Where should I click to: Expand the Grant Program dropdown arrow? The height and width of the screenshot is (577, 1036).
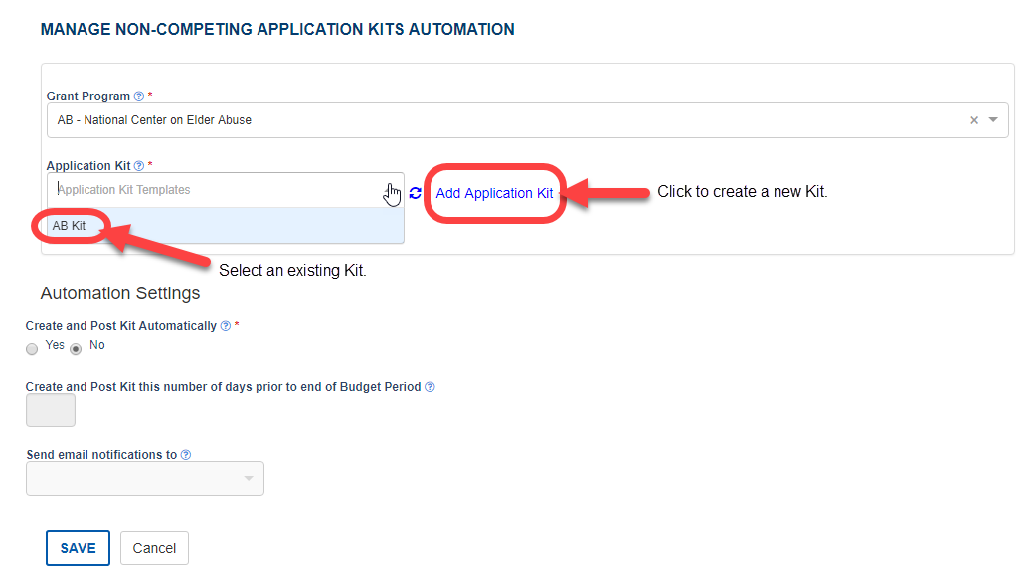coord(993,120)
